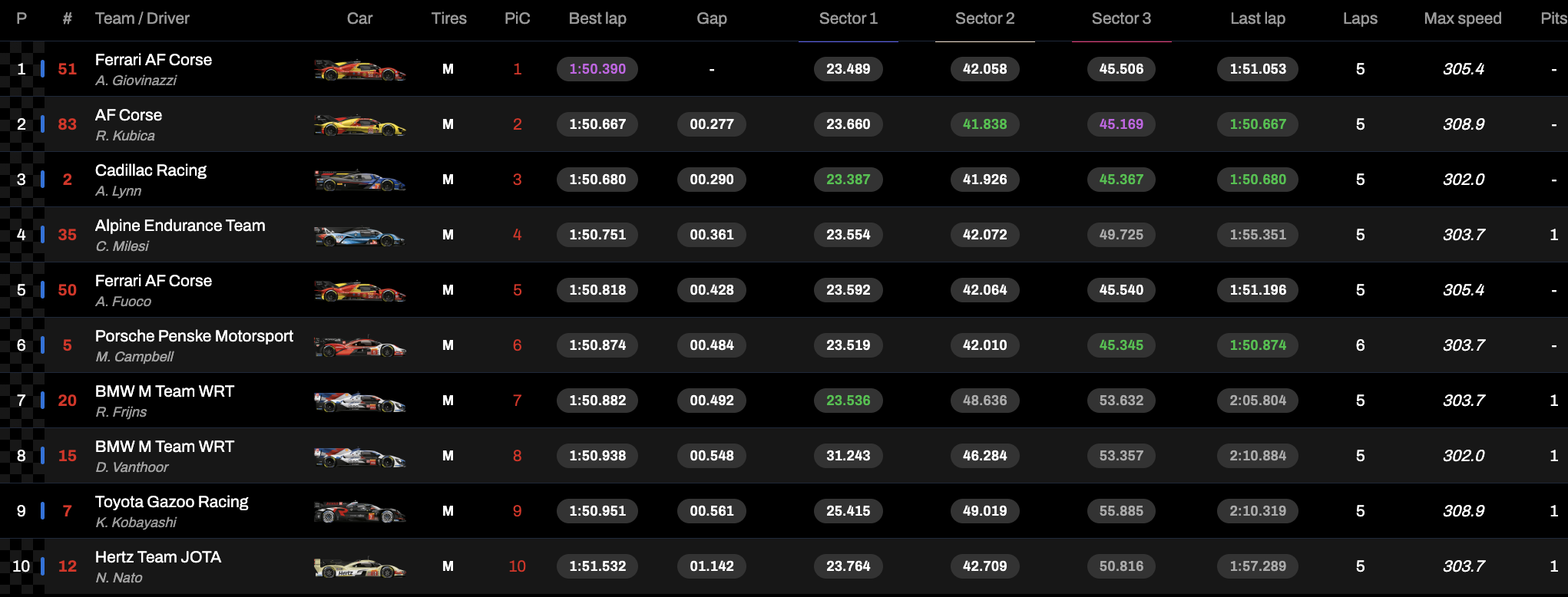Image resolution: width=1568 pixels, height=597 pixels.
Task: Click the Sector 2 column header
Action: (x=985, y=18)
